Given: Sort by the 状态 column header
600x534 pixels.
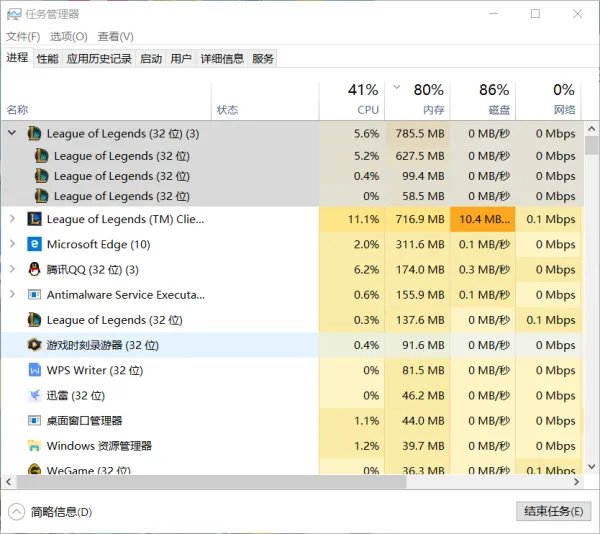Looking at the screenshot, I should click(265, 101).
